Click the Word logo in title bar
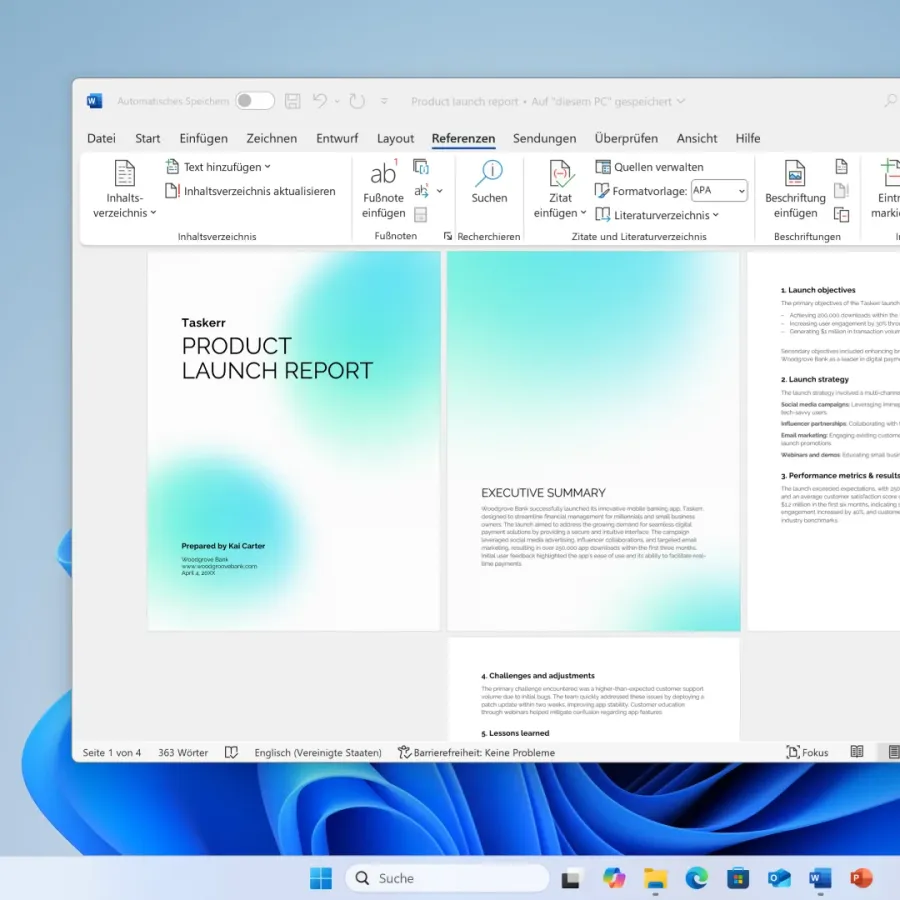This screenshot has width=900, height=900. 94,101
